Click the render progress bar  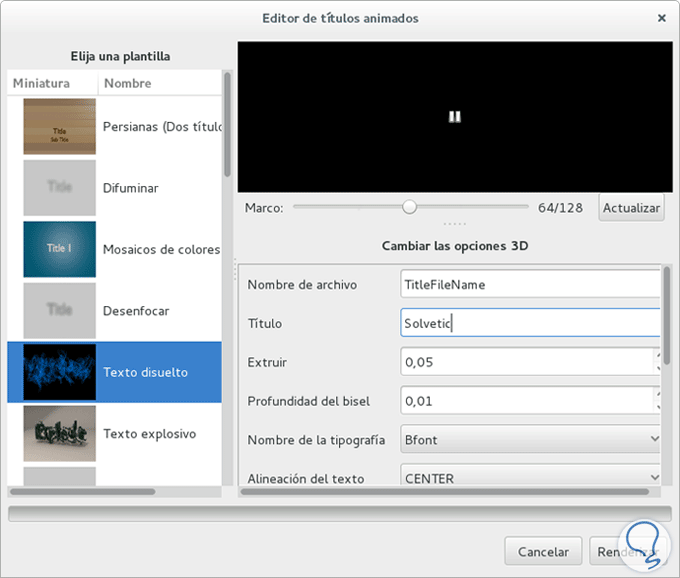click(340, 514)
